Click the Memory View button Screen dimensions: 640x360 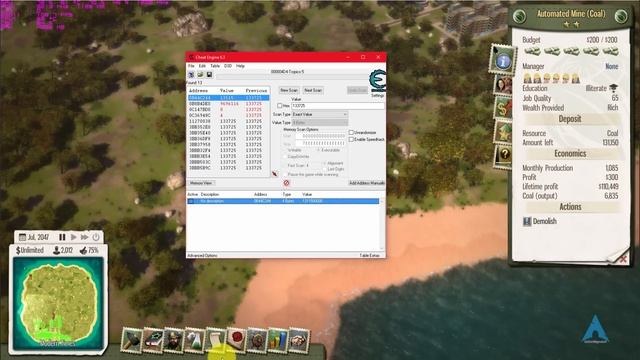(201, 183)
